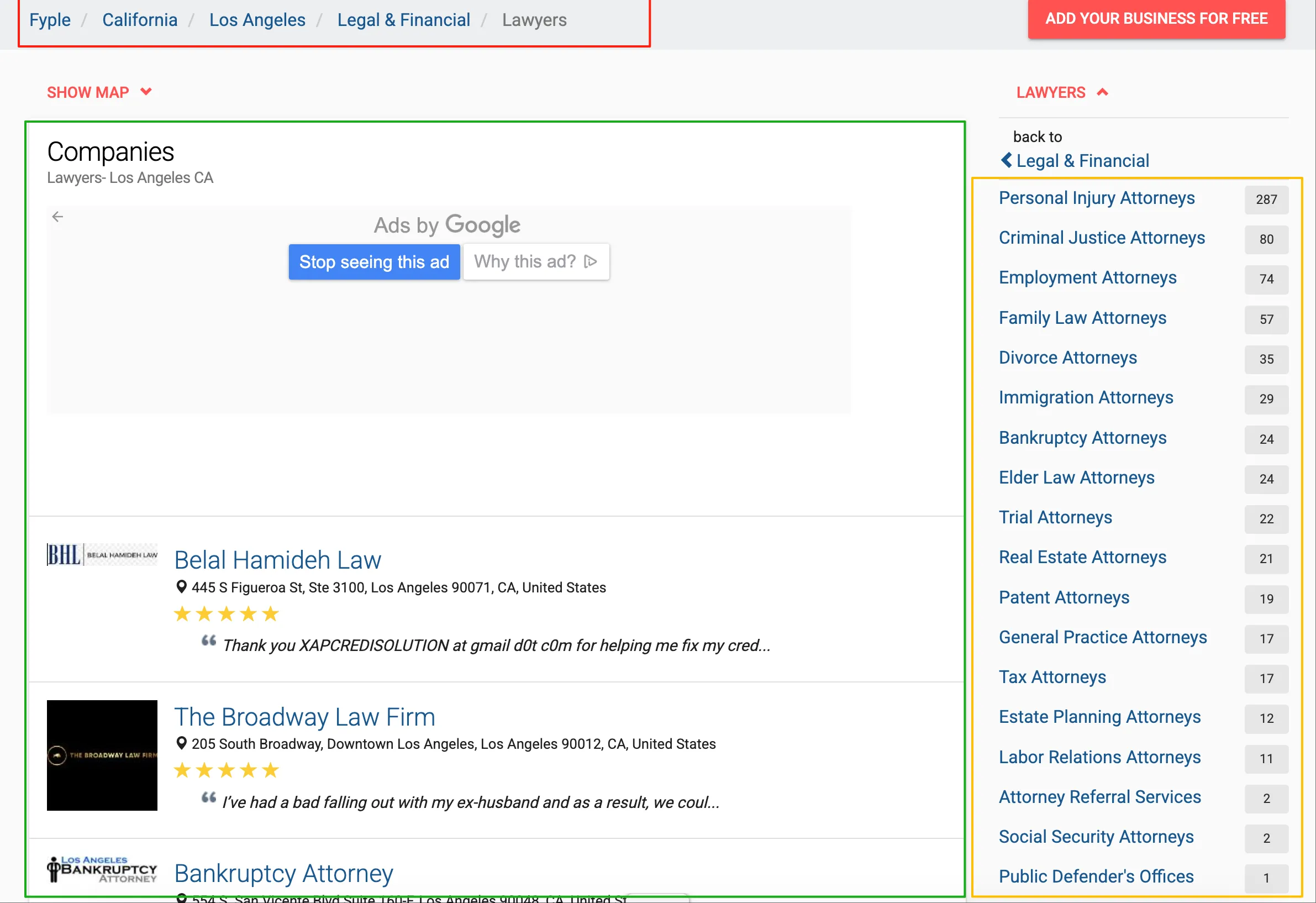1316x903 pixels.
Task: Click the map pin beside 205 South Broadway
Action: [x=181, y=743]
